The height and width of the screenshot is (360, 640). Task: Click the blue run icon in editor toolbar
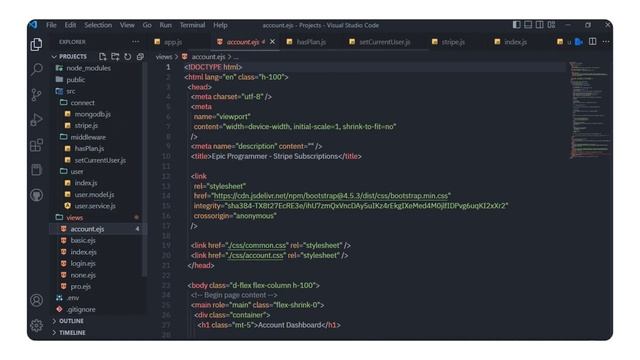click(x=579, y=42)
